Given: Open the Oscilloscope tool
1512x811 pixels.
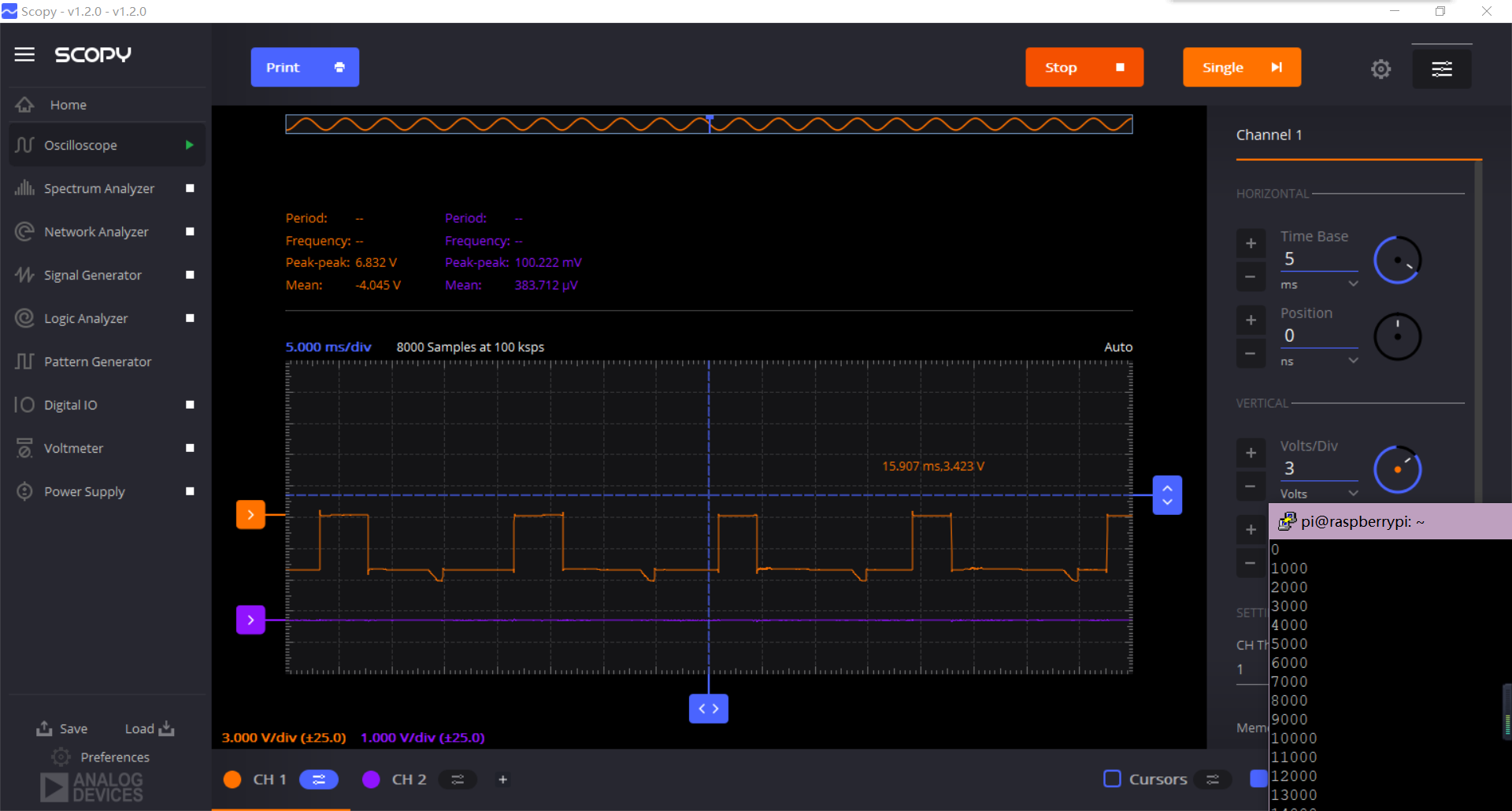Looking at the screenshot, I should pyautogui.click(x=80, y=145).
